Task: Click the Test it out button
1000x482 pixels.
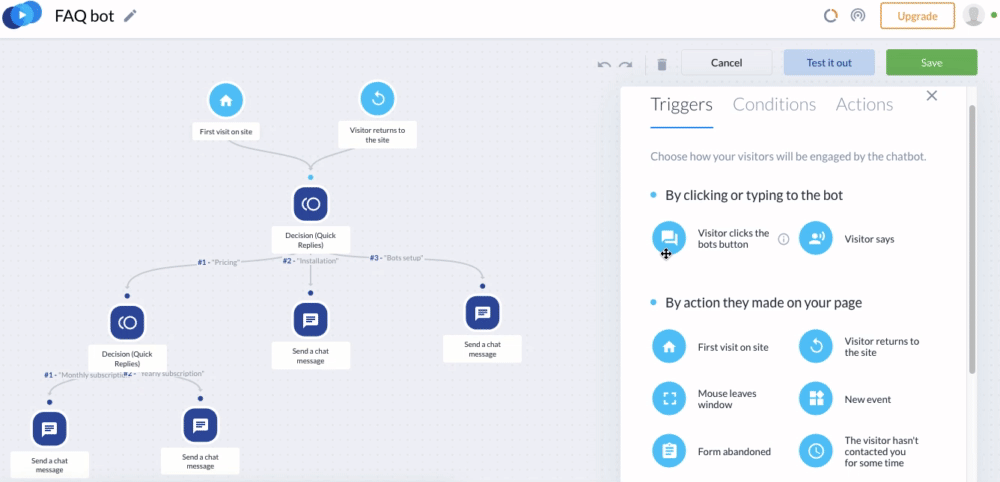Action: coord(829,62)
